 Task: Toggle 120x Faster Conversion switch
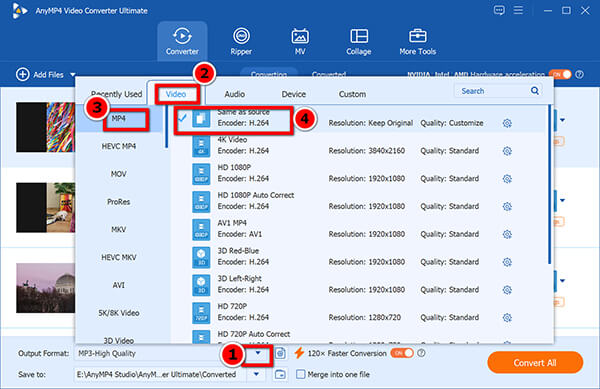402,353
